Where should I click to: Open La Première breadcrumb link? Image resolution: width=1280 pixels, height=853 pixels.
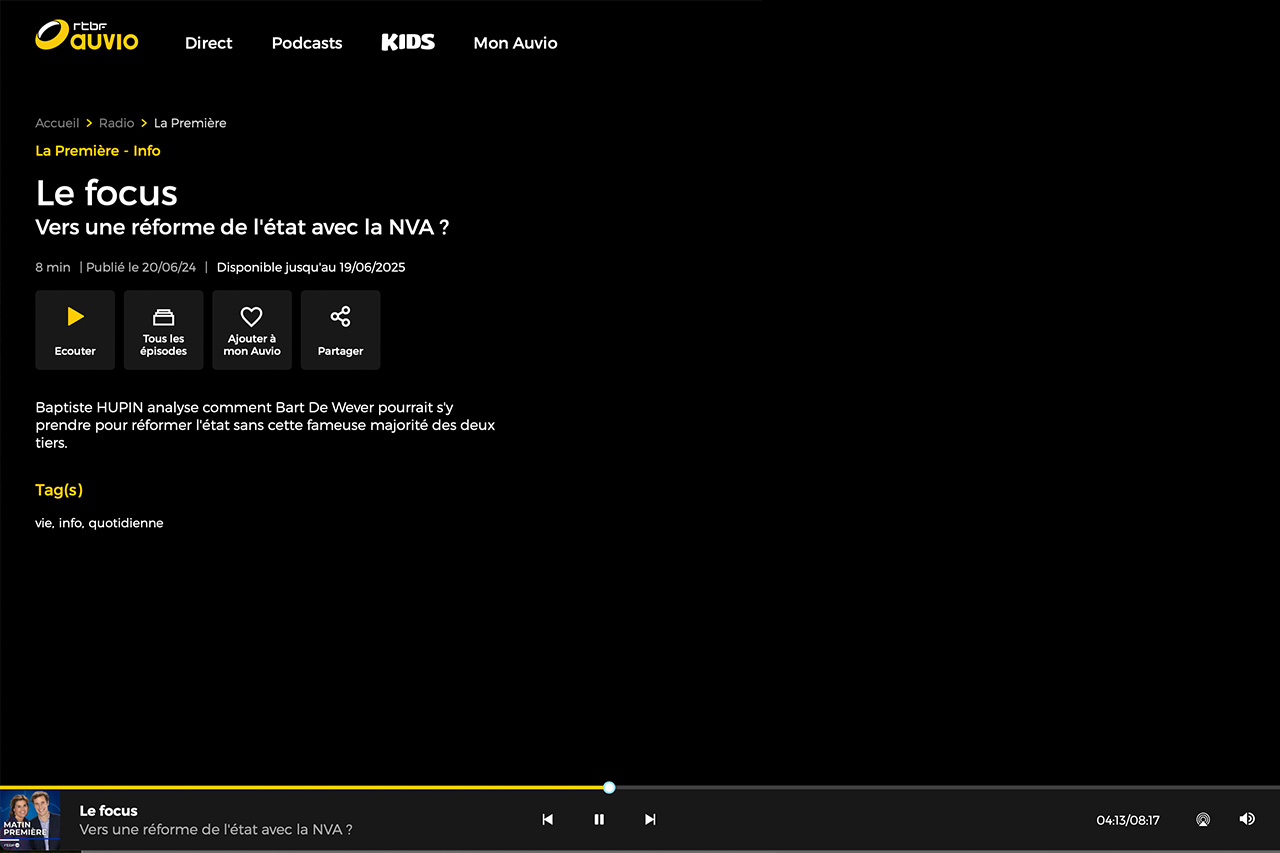(190, 123)
